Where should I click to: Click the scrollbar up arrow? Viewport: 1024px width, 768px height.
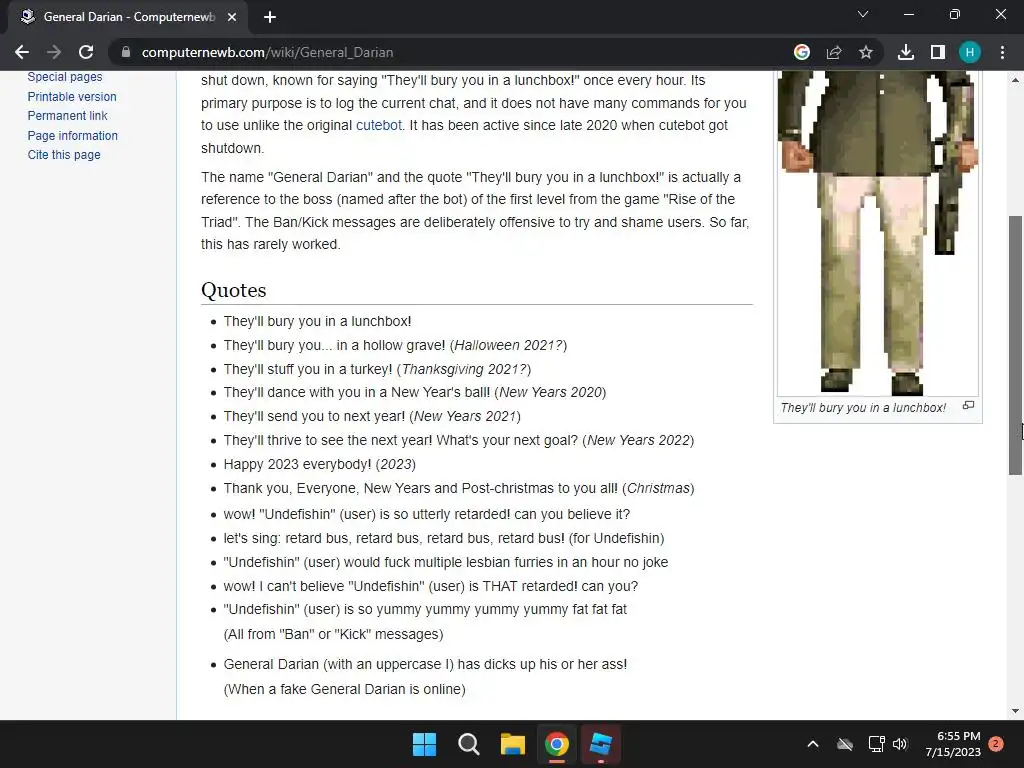click(1015, 80)
